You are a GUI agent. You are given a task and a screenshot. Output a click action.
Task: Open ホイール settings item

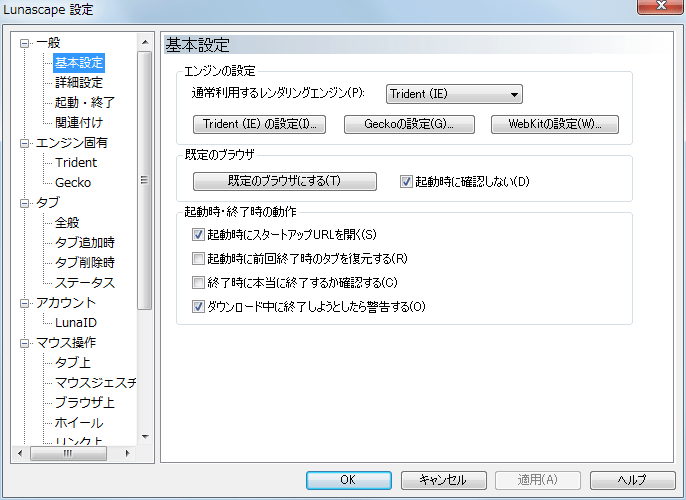pyautogui.click(x=79, y=423)
